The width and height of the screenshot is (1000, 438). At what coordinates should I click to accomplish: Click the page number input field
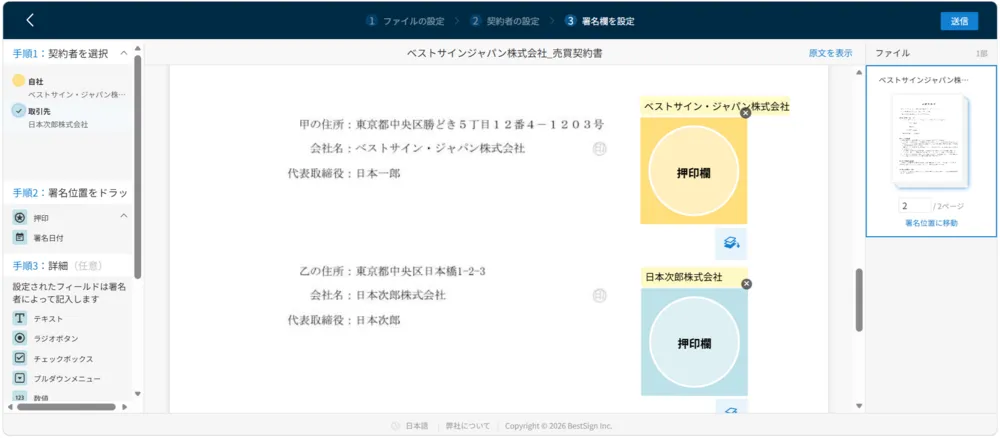click(914, 207)
